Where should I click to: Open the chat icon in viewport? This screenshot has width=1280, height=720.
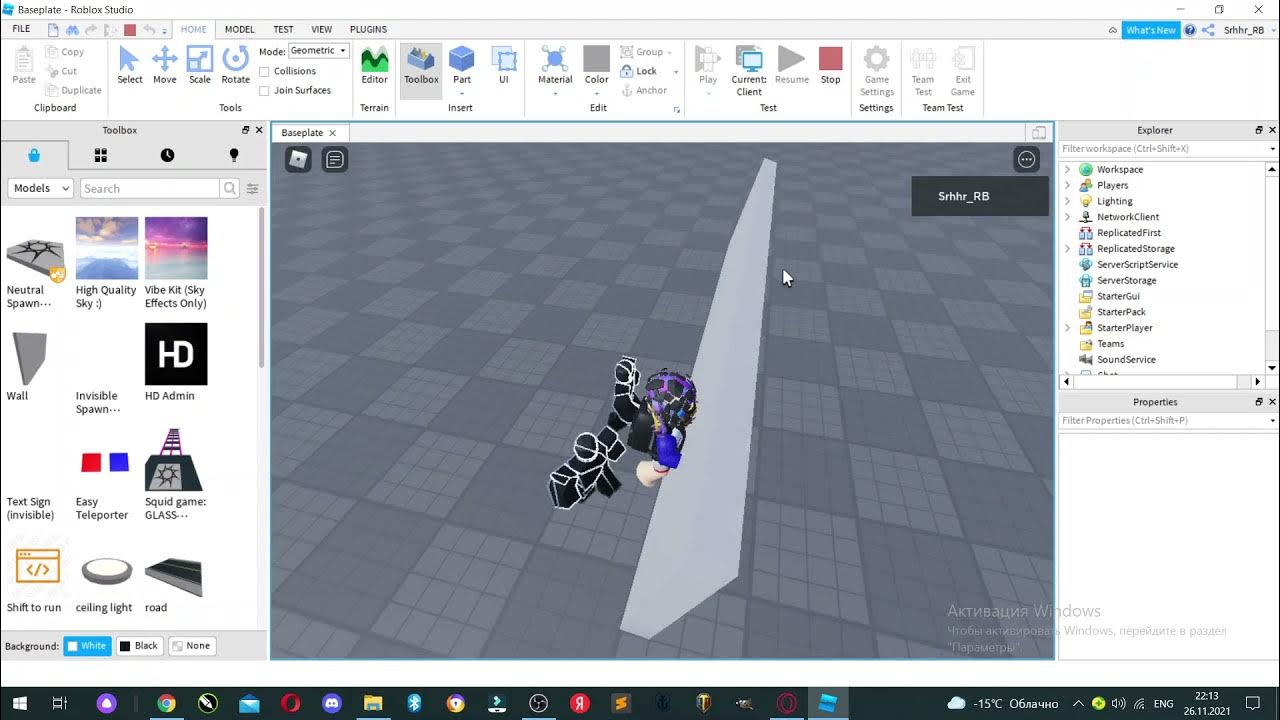[335, 158]
